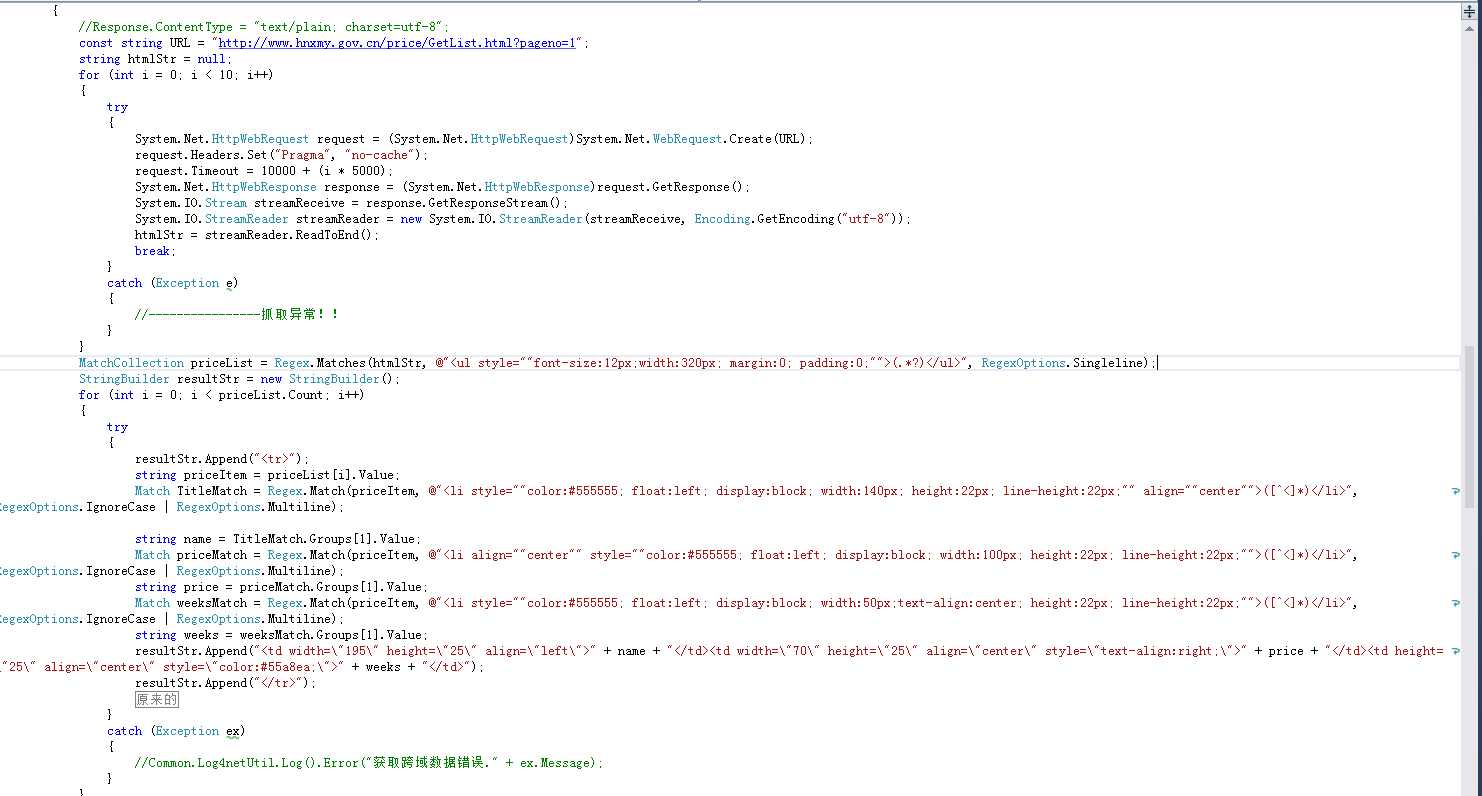Open the hnxmy.gov.cn GetList.html URL link
Image resolution: width=1482 pixels, height=796 pixels.
[x=397, y=43]
